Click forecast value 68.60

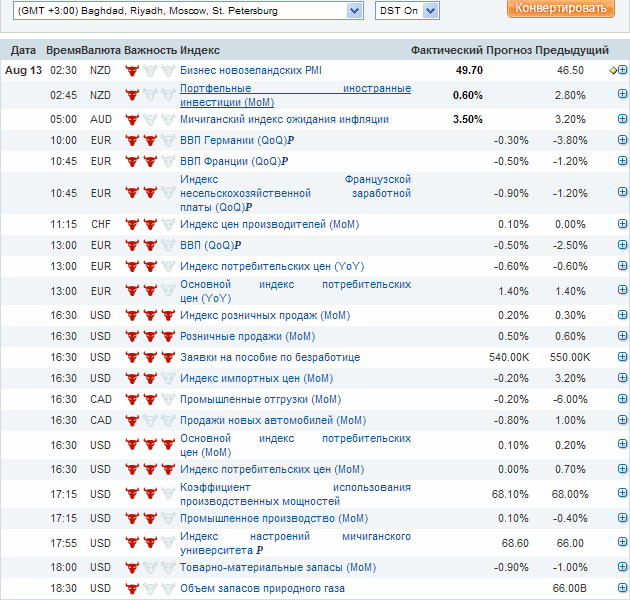point(515,543)
